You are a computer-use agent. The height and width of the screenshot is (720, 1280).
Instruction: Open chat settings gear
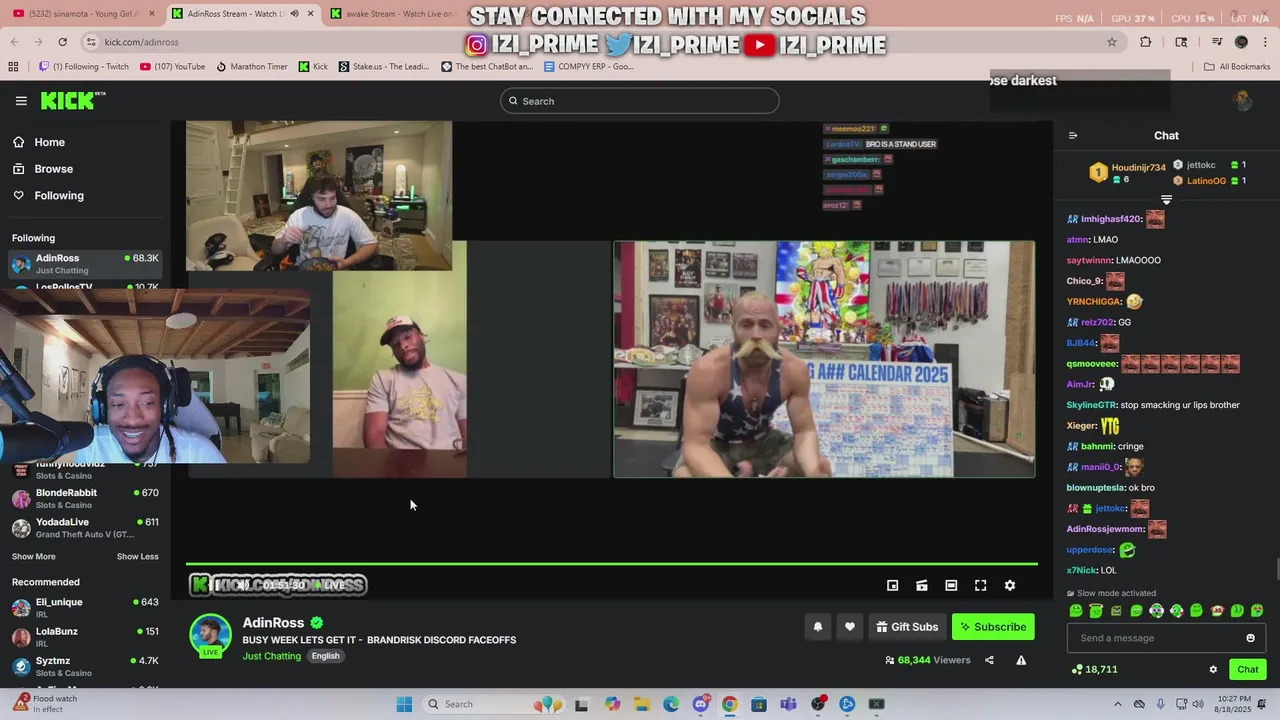(1213, 670)
